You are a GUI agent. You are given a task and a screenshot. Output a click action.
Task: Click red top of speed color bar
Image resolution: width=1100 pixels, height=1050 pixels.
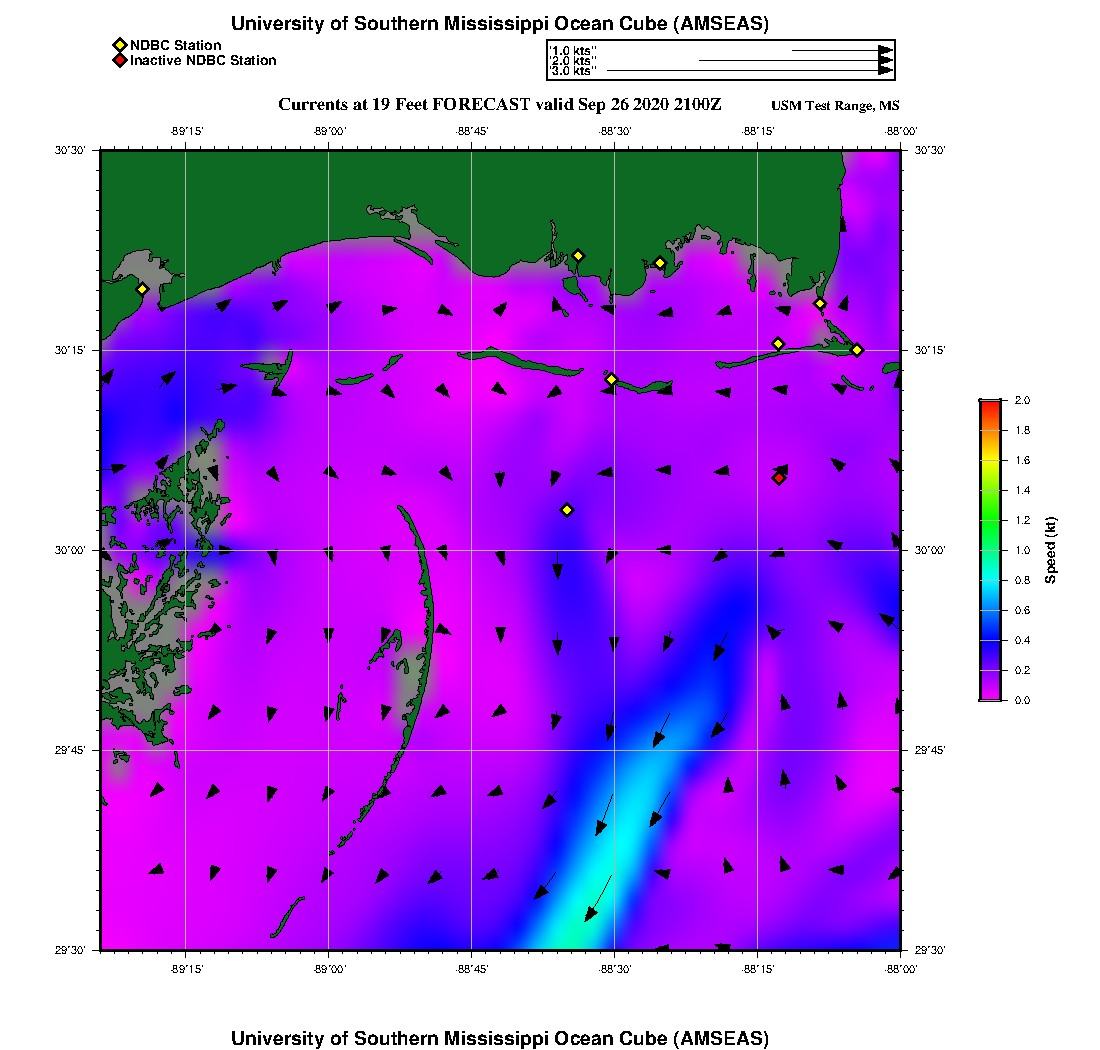pos(989,404)
